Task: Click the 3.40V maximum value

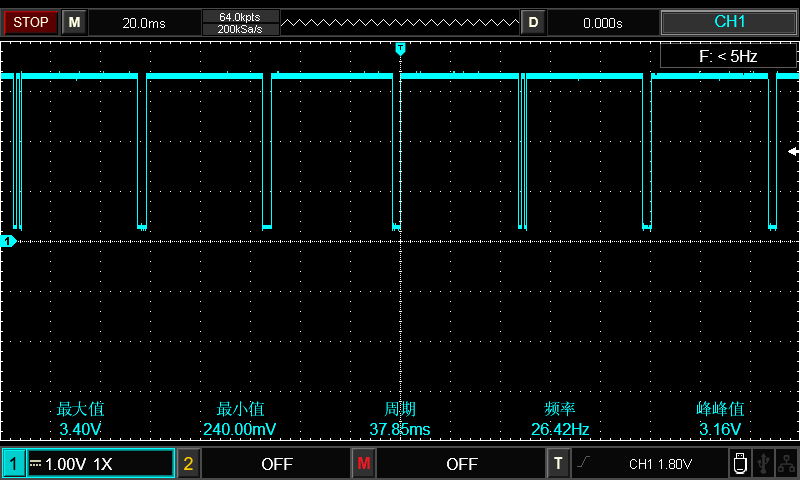Action: point(80,429)
